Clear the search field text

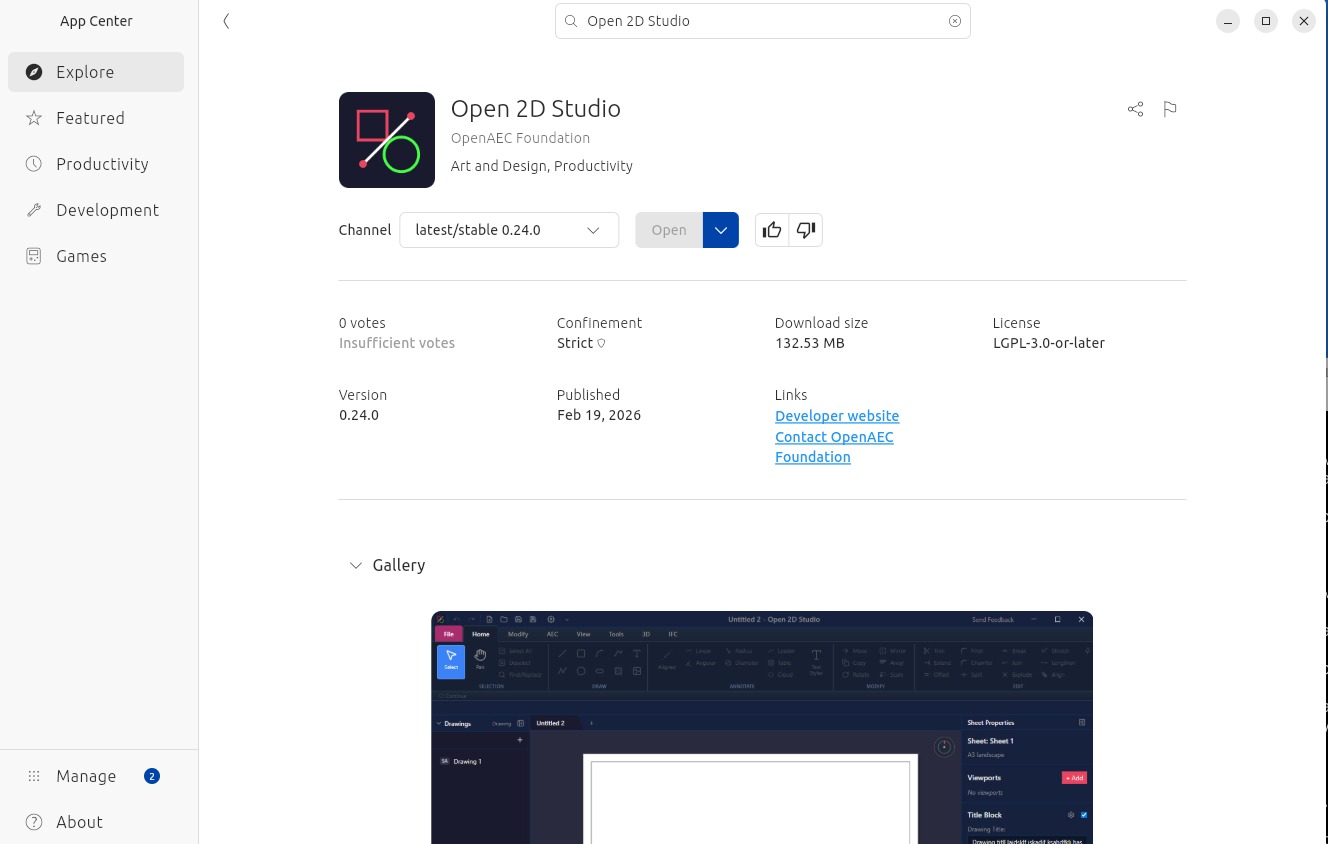tap(954, 21)
